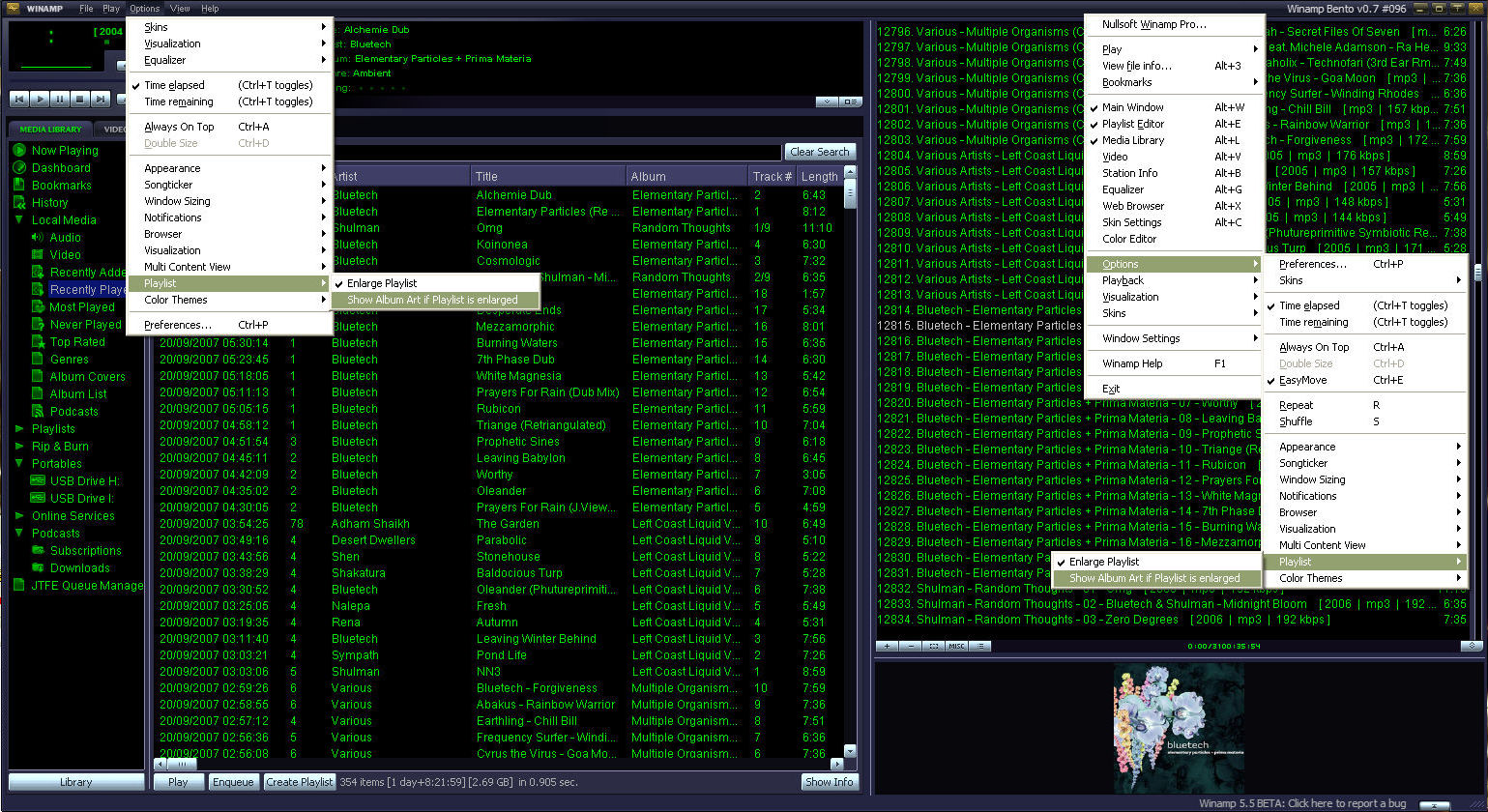Click the Album Covers icon

(38, 377)
